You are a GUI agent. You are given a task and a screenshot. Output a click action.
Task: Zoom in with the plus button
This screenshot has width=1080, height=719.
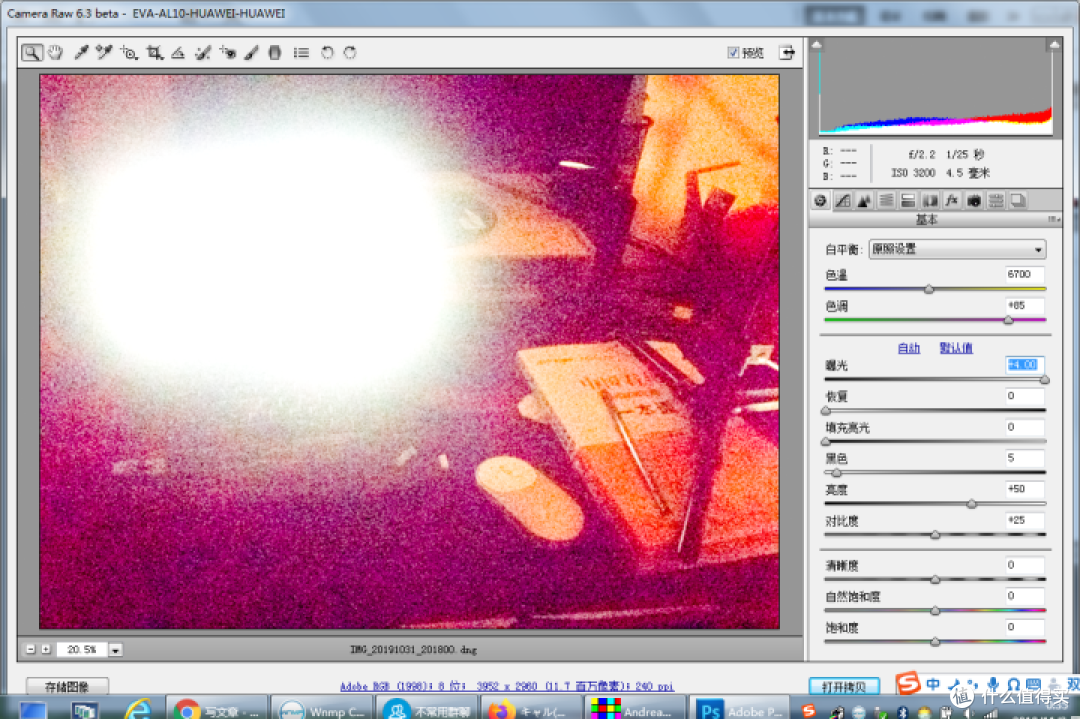(x=45, y=649)
